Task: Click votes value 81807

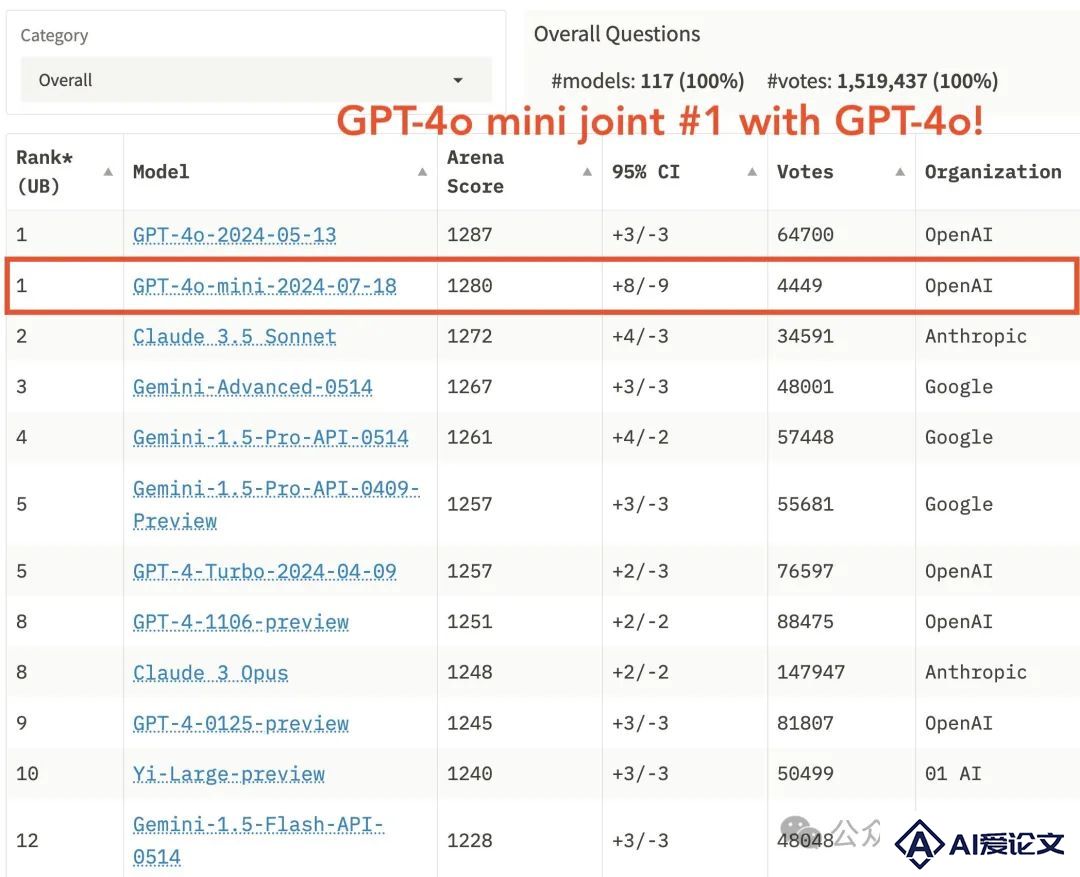Action: (x=805, y=723)
